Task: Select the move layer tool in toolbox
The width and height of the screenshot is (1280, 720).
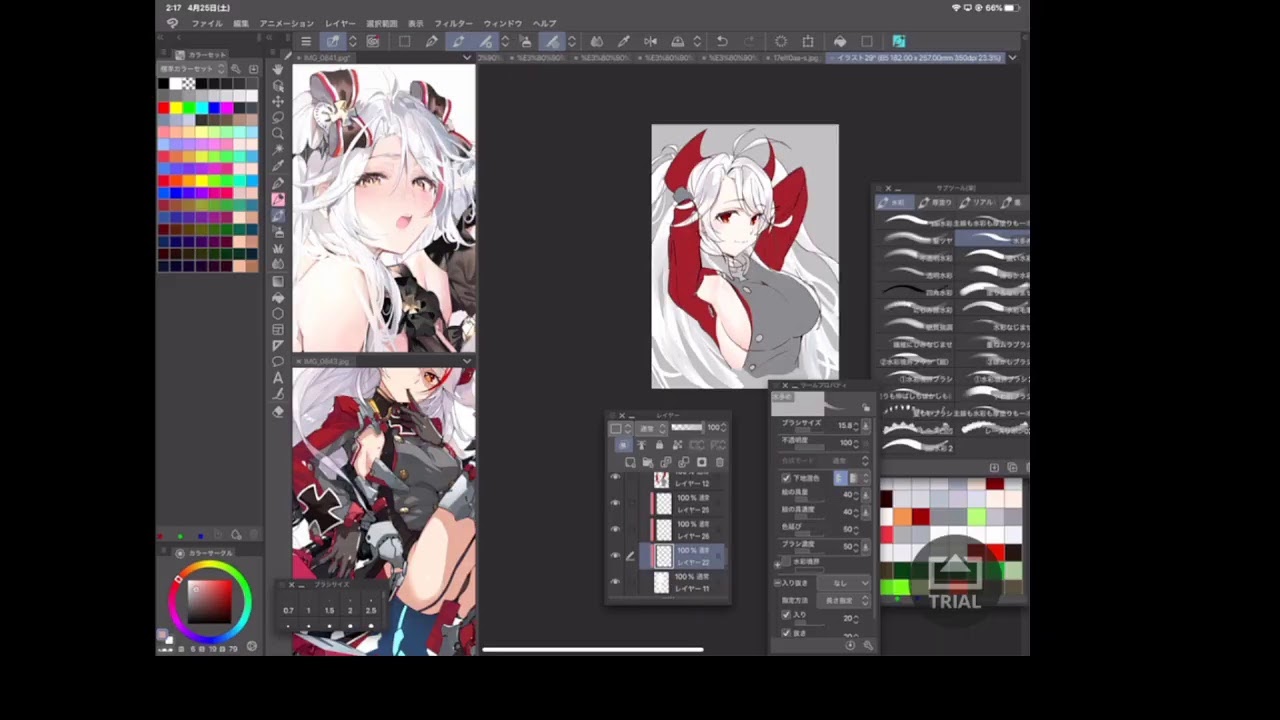Action: pos(278,102)
